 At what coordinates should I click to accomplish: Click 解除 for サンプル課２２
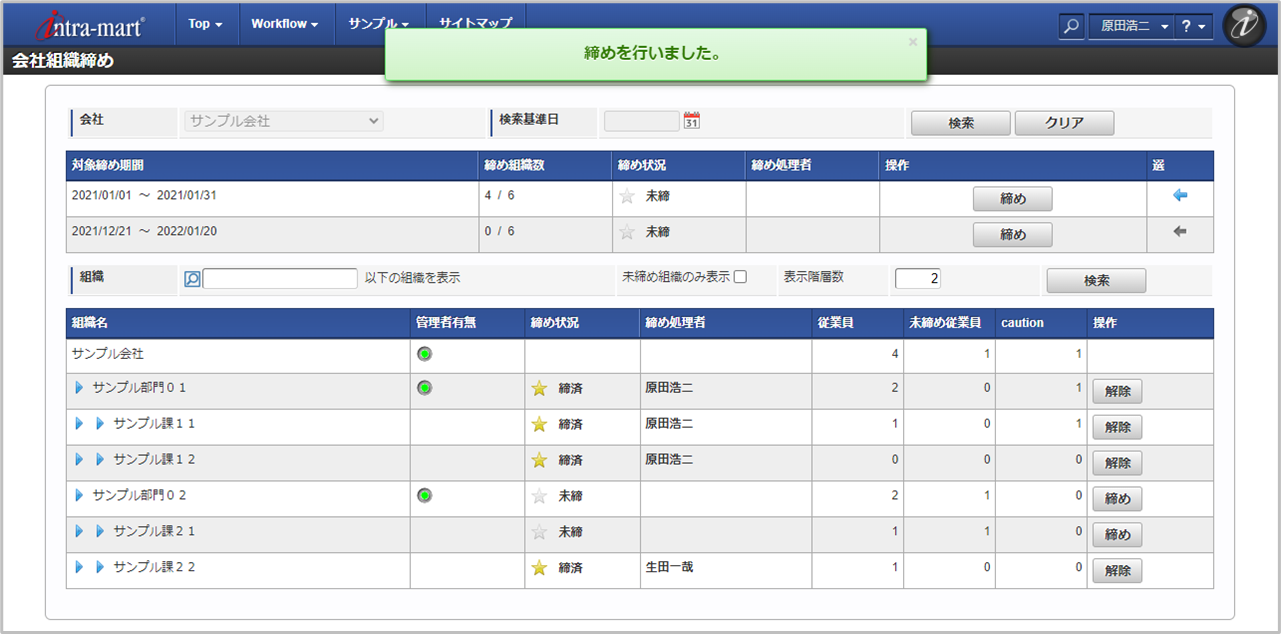click(x=1117, y=571)
